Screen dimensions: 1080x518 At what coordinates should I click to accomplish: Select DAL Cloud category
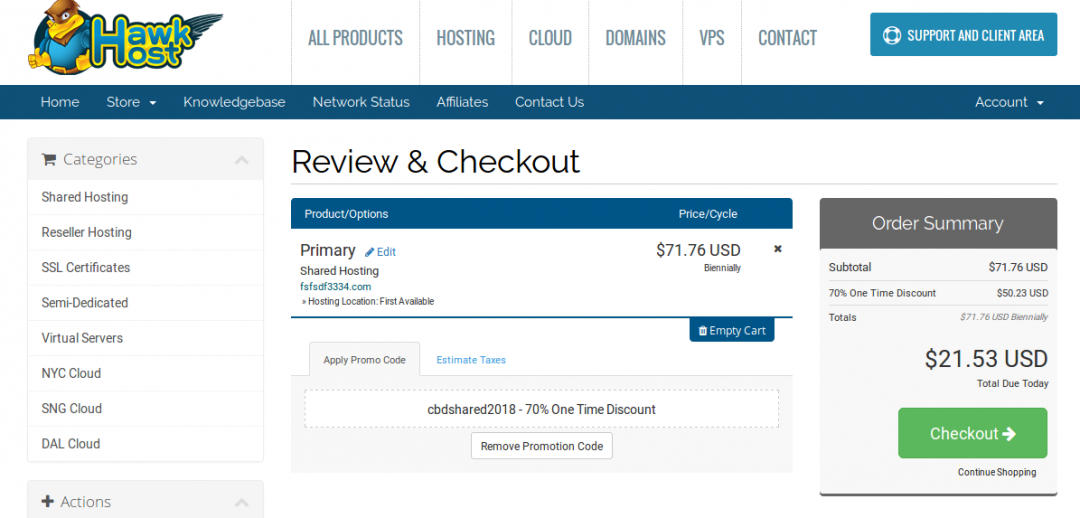coord(145,444)
